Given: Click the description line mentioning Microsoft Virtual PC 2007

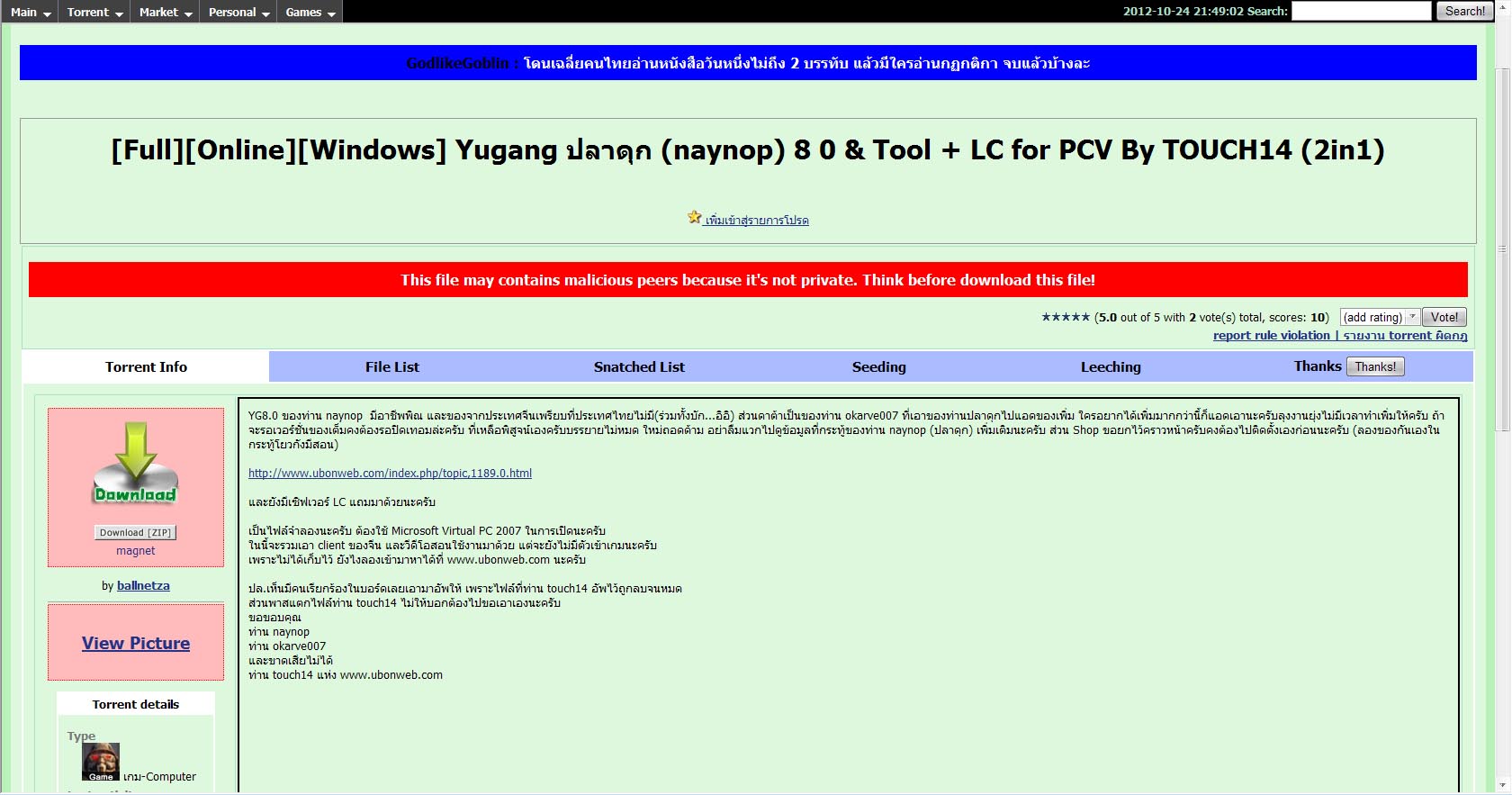Looking at the screenshot, I should pyautogui.click(x=427, y=530).
